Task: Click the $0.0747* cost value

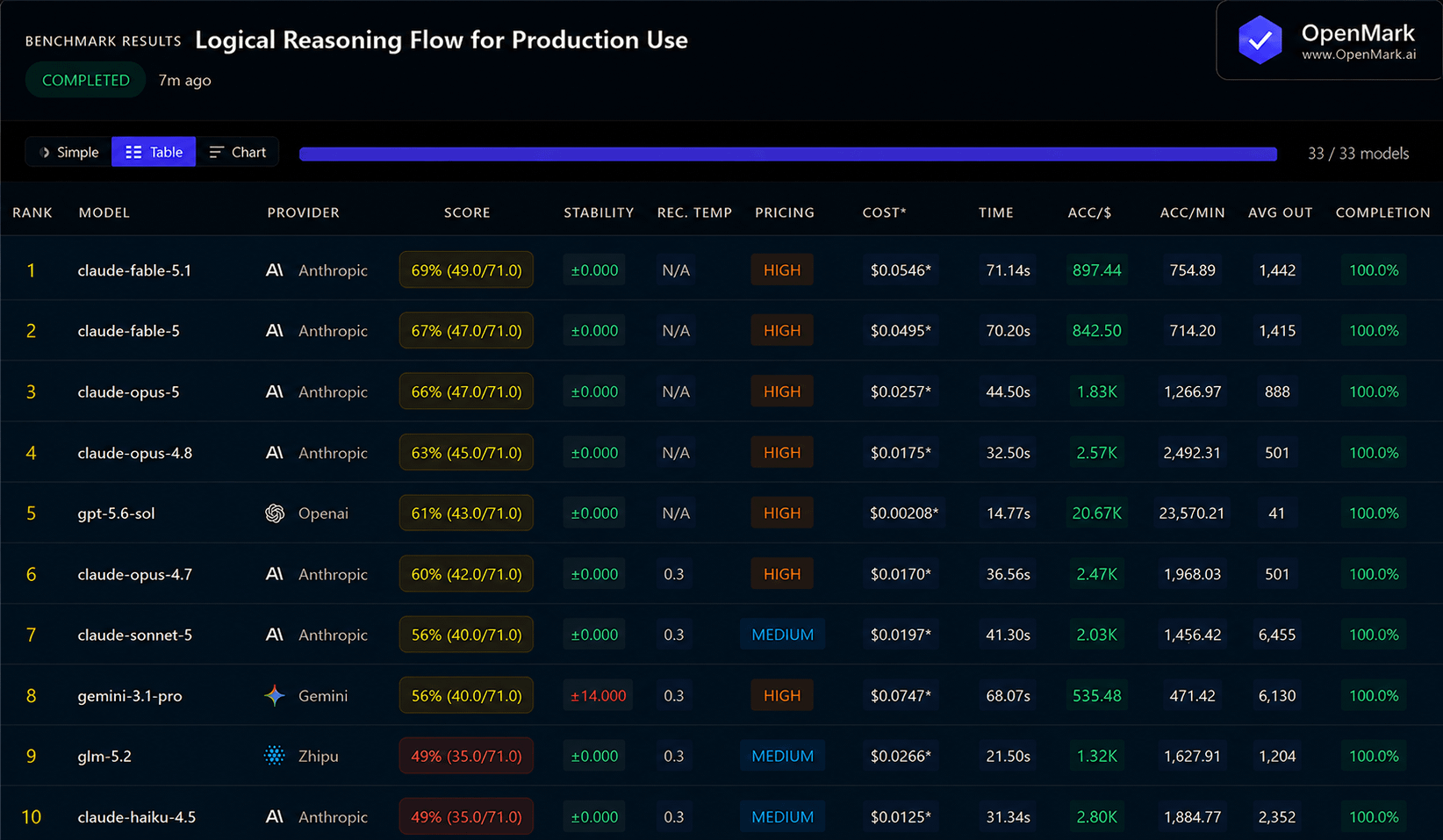Action: [x=901, y=696]
